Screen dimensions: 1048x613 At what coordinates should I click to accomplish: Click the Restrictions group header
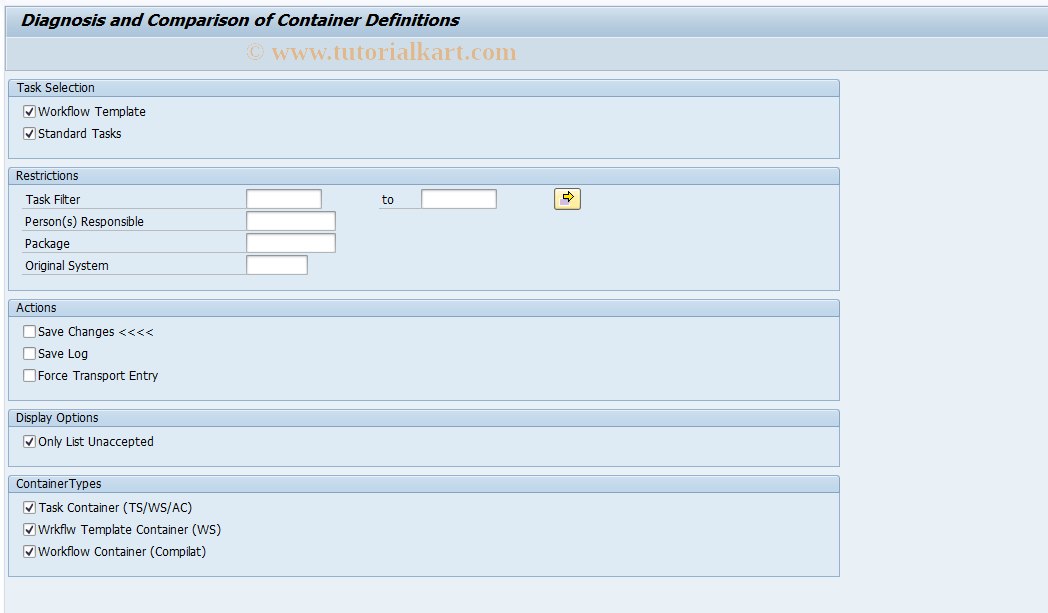coord(424,176)
